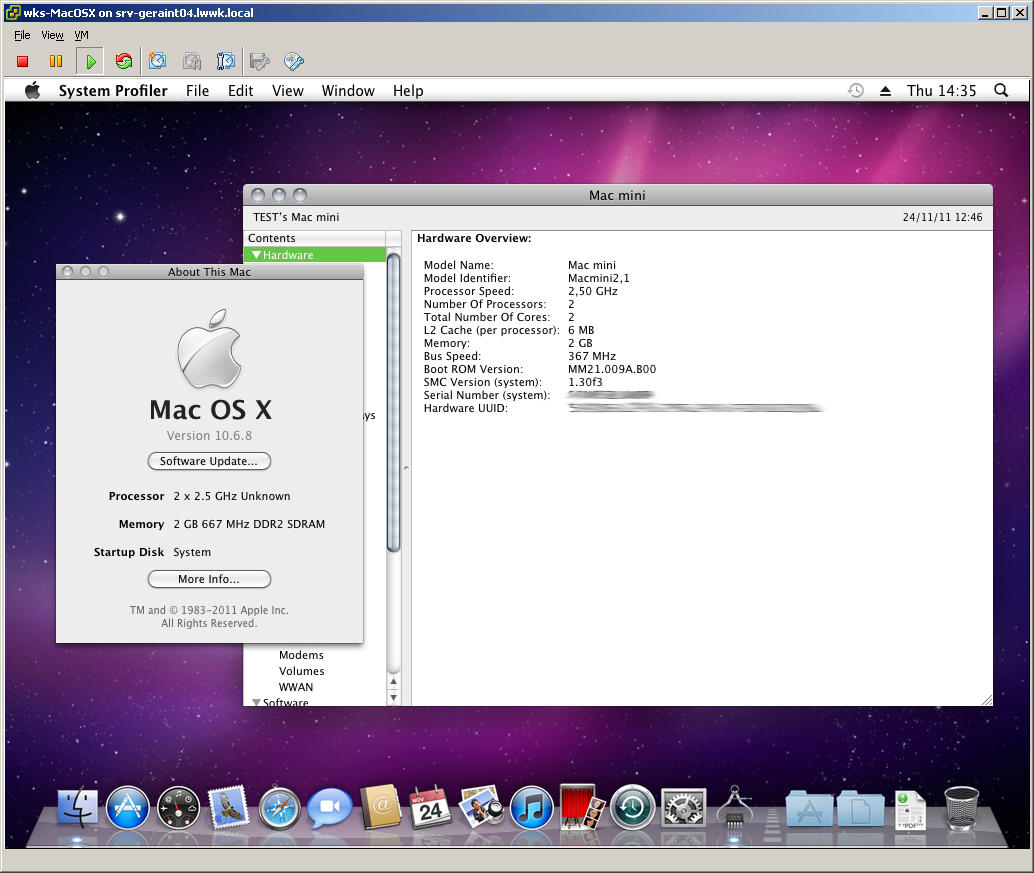
Task: Click the floppy drive connect icon
Action: pos(260,62)
